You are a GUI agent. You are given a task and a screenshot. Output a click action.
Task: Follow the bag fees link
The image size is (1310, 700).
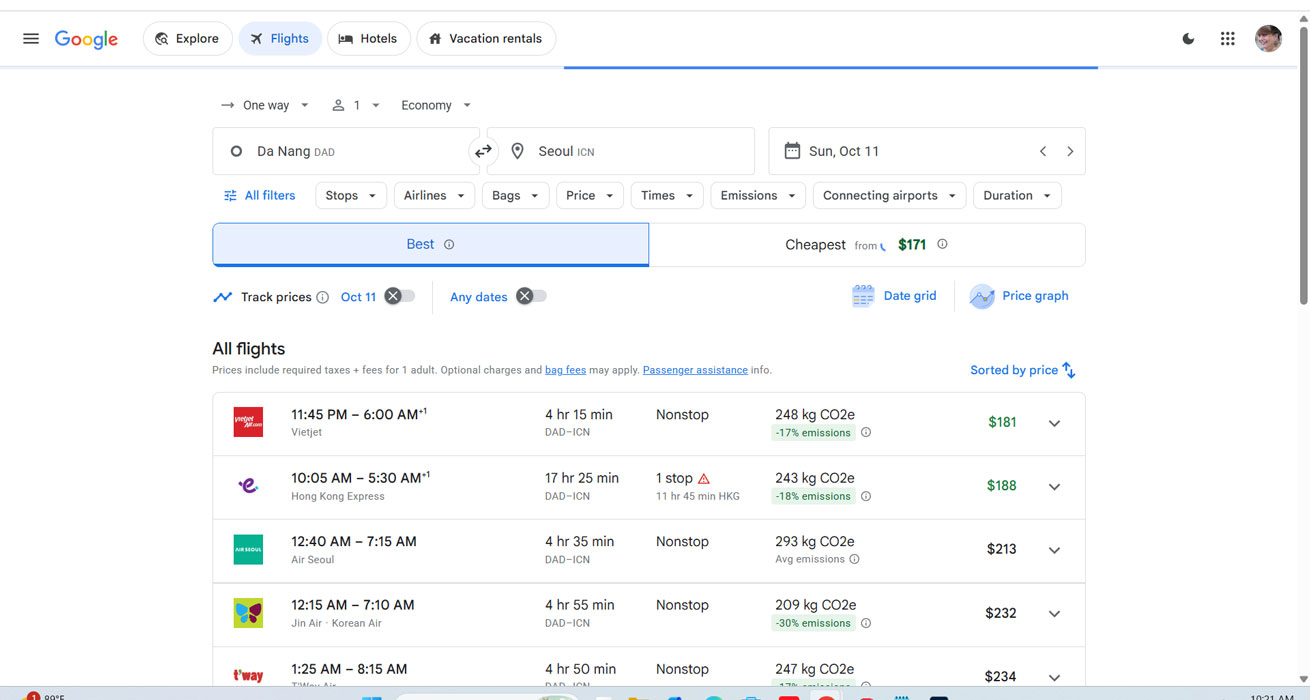coord(565,370)
